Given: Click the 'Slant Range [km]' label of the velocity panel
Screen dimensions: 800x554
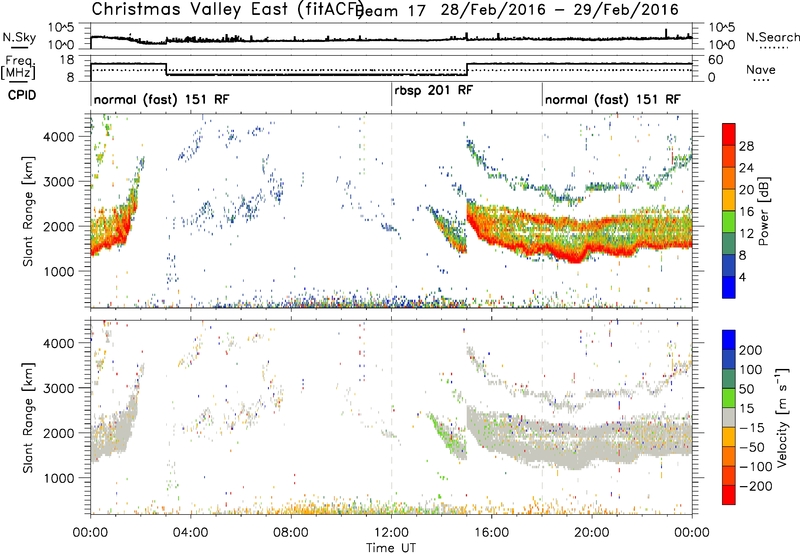Looking at the screenshot, I should pyautogui.click(x=28, y=418).
